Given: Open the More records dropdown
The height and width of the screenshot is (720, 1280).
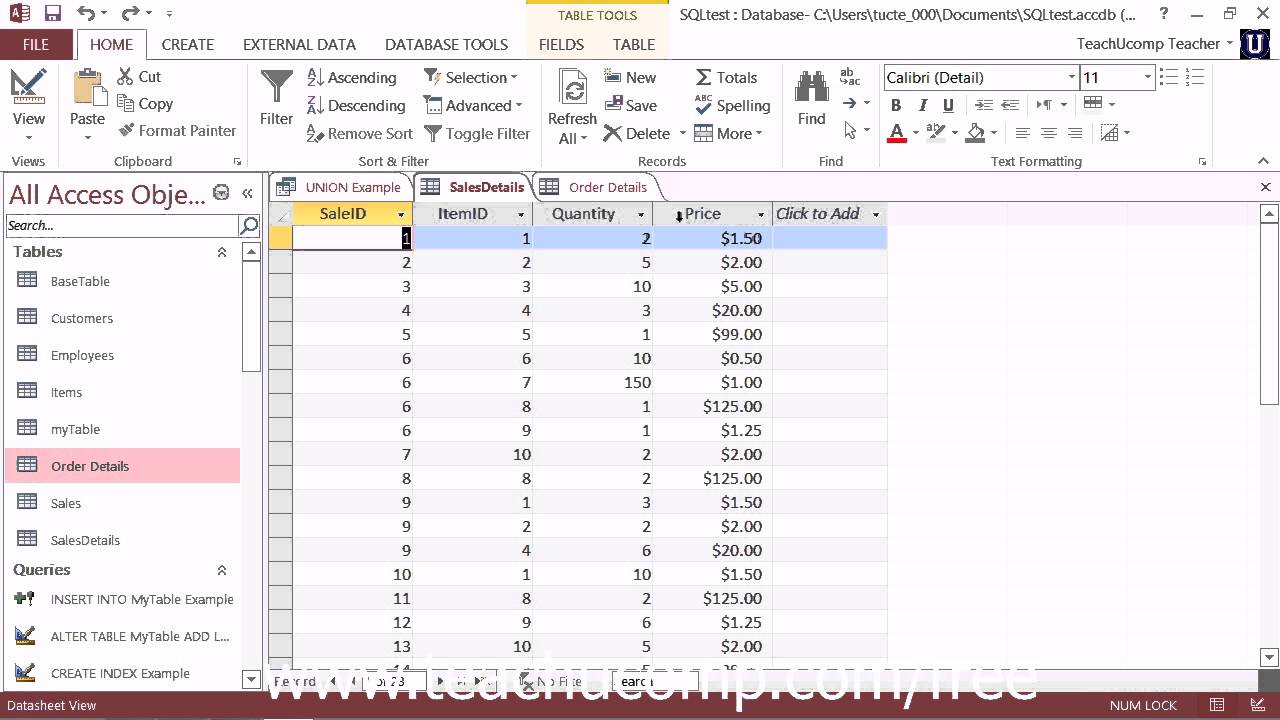Looking at the screenshot, I should point(728,134).
